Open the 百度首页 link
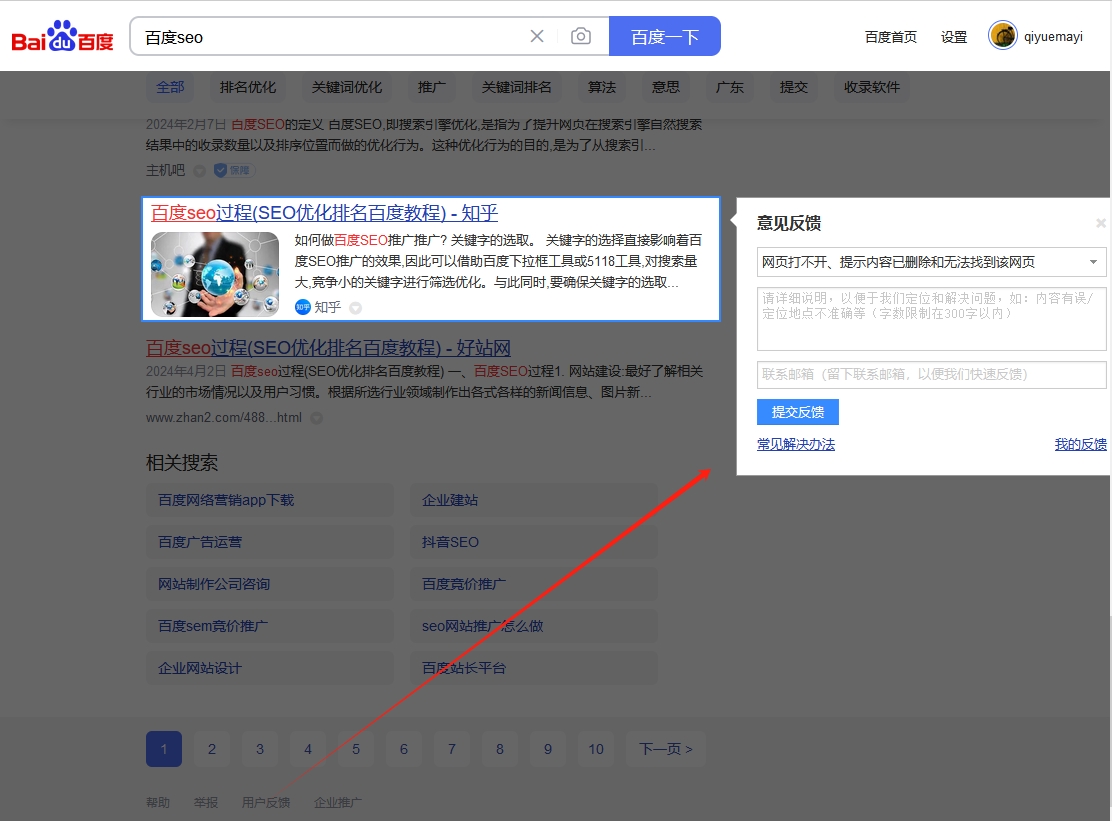 891,37
